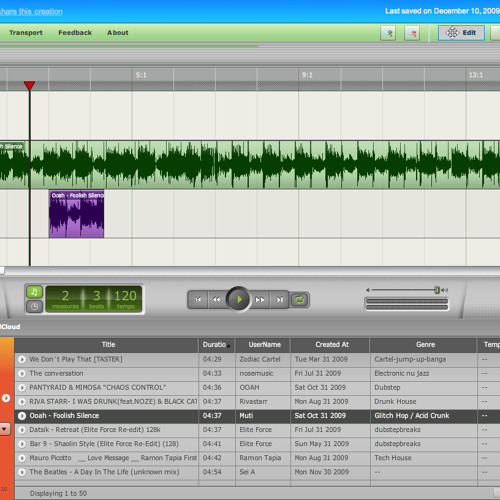Preview 'The conversation' track in list

(x=22, y=374)
